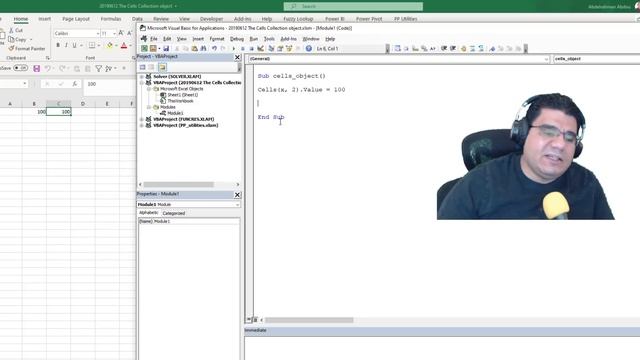The height and width of the screenshot is (360, 640).
Task: Open the Calibri font name dropdown
Action: pos(98,33)
